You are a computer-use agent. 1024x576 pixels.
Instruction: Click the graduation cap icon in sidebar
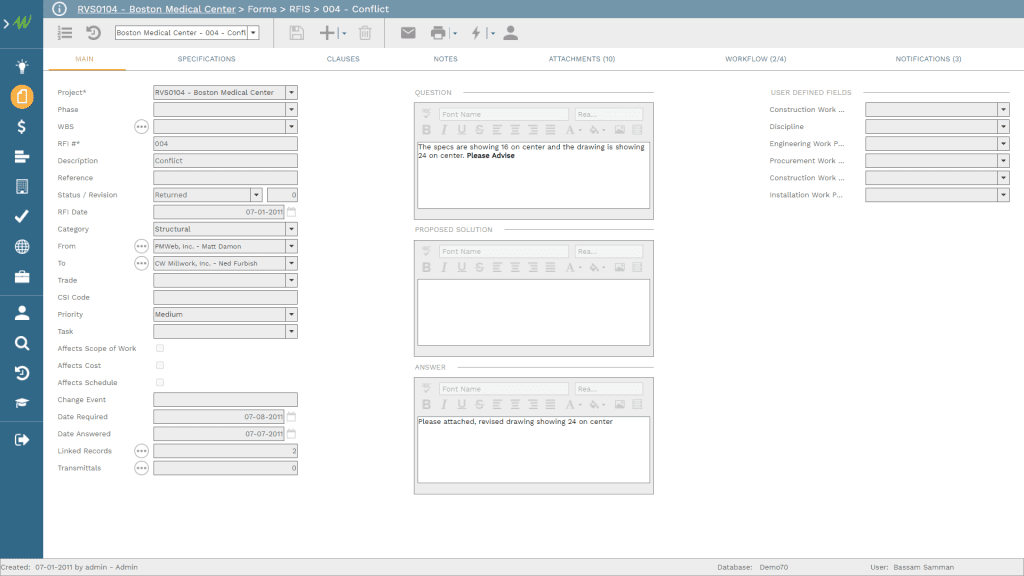point(22,403)
